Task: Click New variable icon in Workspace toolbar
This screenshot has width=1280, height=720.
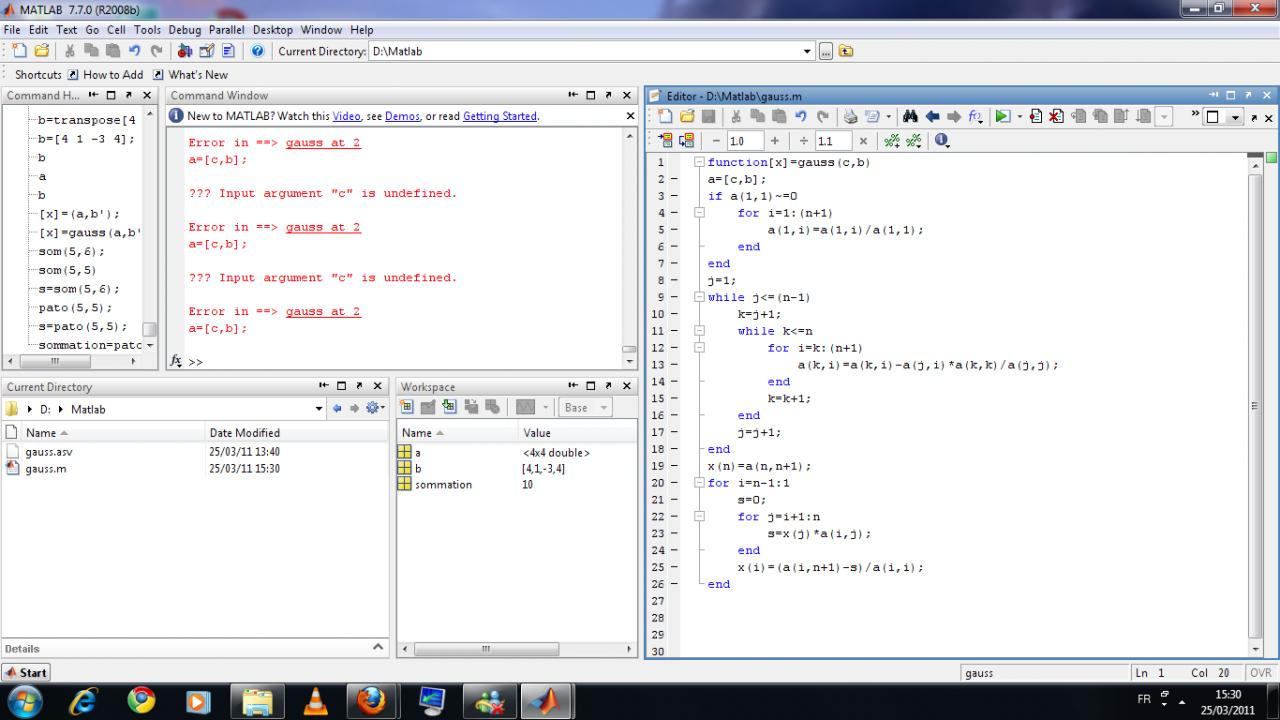Action: [407, 407]
